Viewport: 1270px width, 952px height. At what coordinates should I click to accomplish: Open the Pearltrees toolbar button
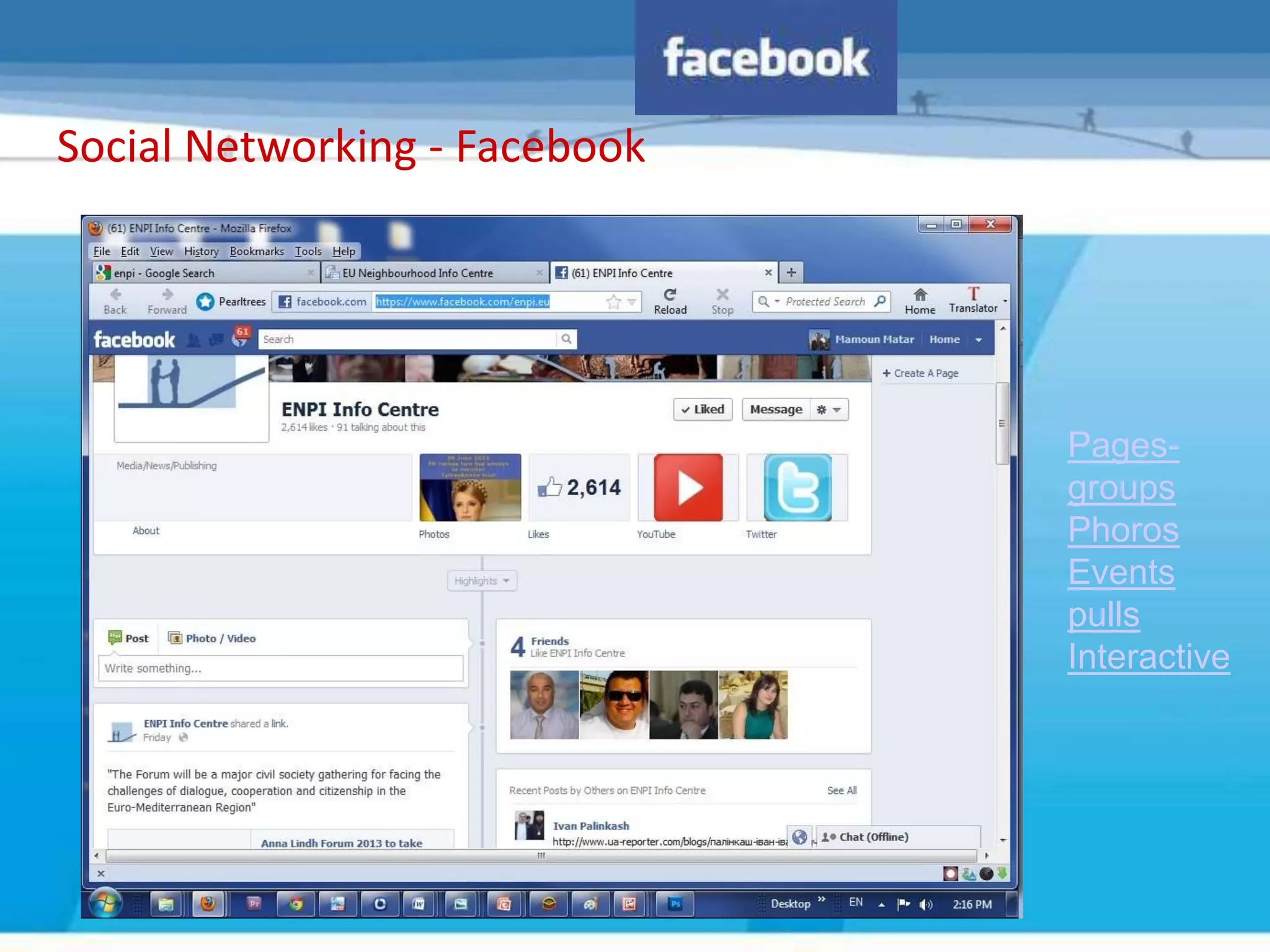point(231,302)
